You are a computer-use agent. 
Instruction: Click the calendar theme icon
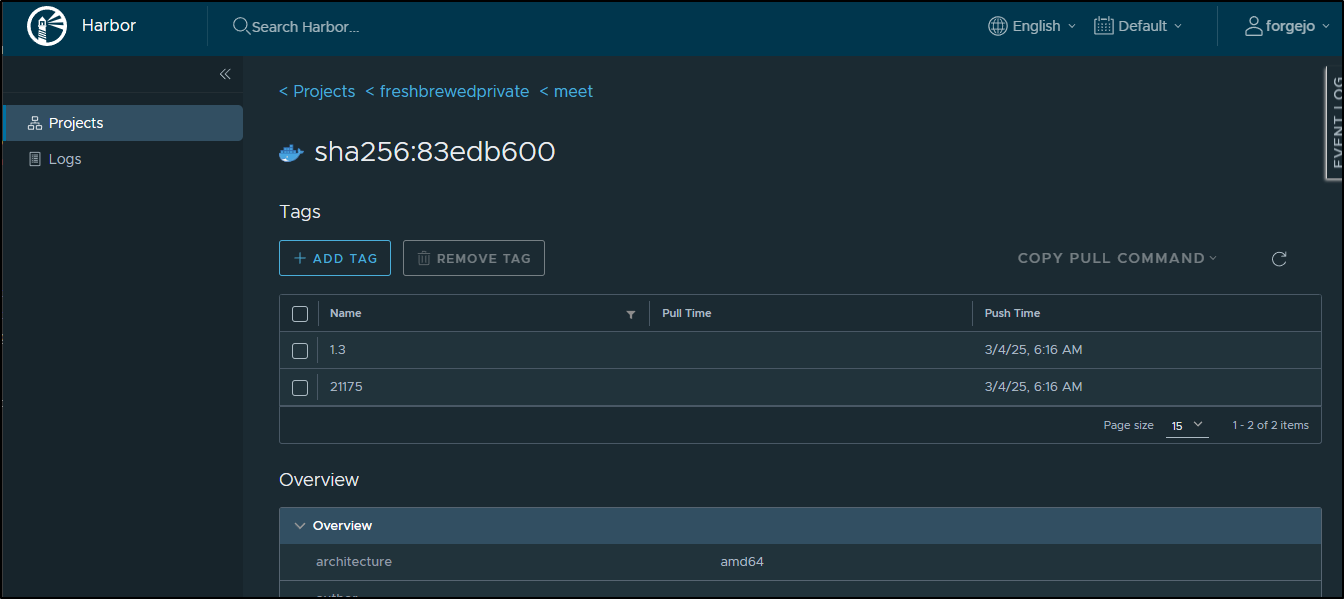1104,26
